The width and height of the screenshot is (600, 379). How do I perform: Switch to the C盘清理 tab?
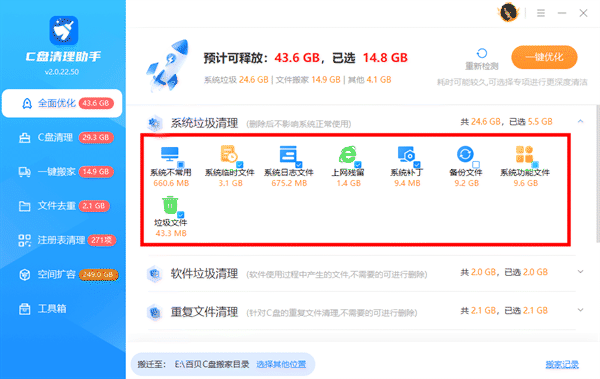62,138
